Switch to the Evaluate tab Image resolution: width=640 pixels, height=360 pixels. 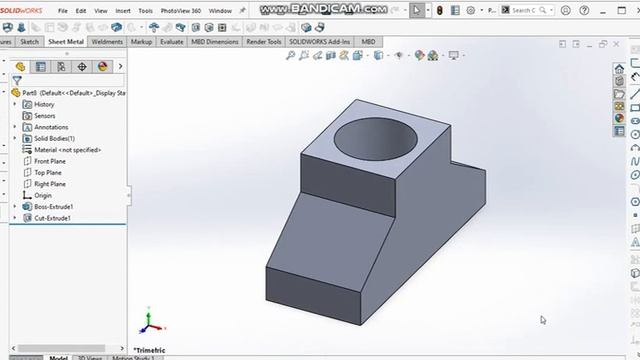[171, 42]
